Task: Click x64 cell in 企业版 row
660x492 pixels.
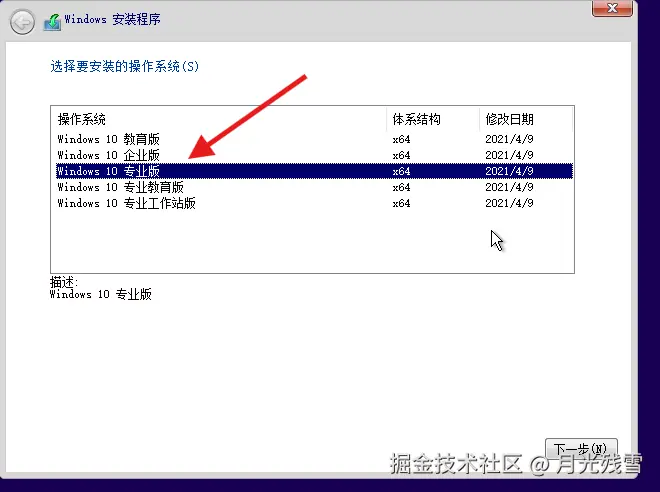Action: 401,155
